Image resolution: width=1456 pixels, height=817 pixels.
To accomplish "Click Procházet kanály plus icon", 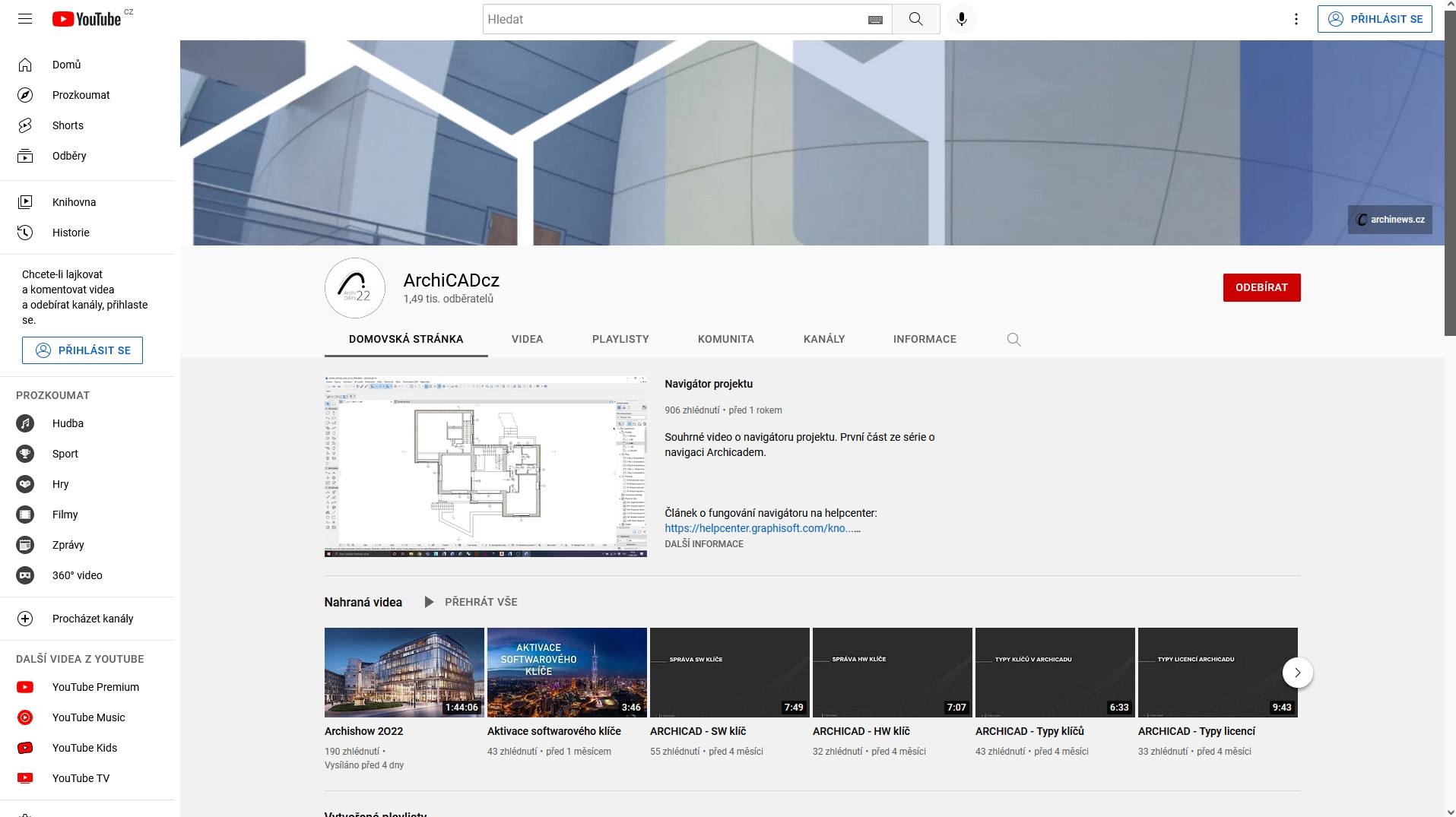I will [x=25, y=619].
